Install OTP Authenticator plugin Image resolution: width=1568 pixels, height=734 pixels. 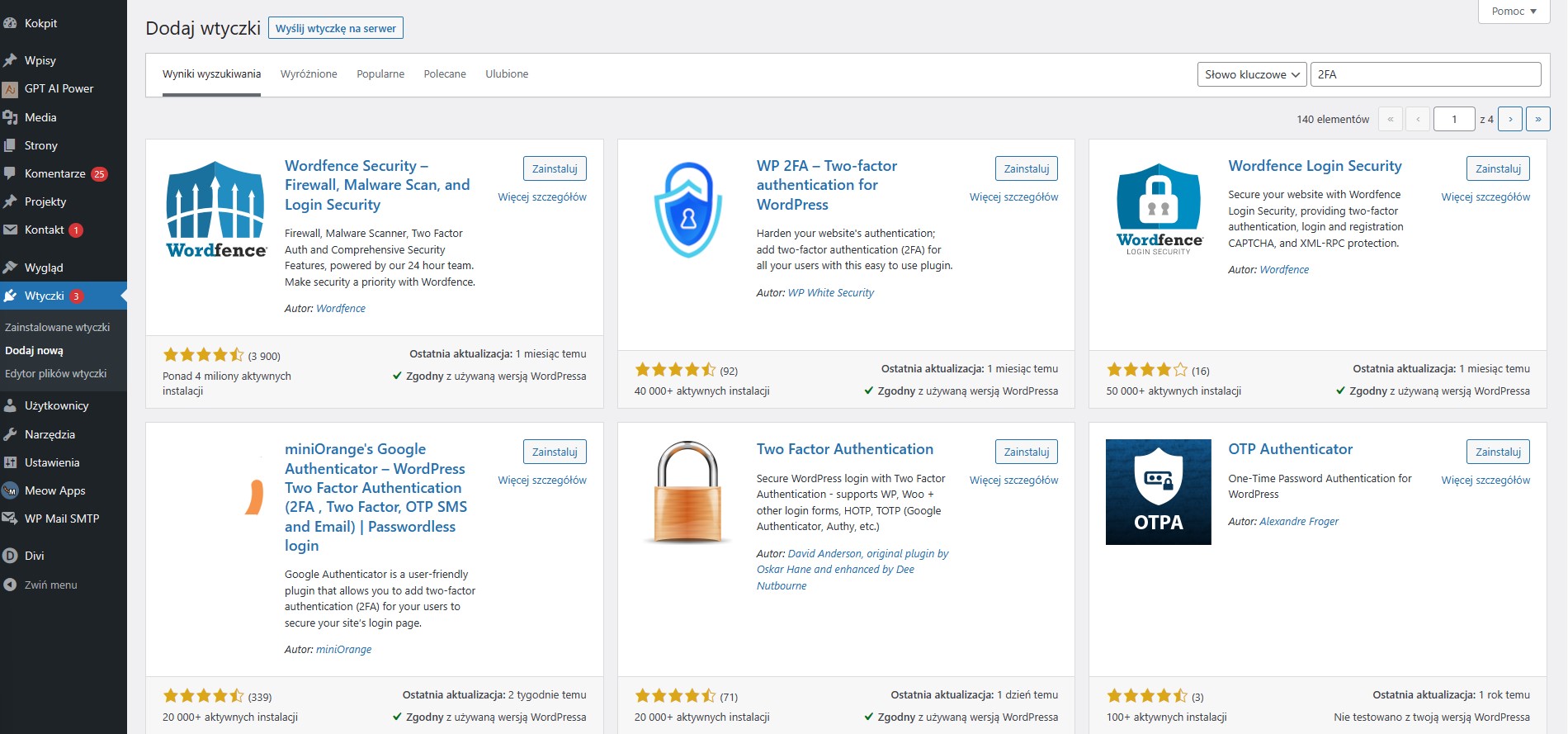point(1498,452)
